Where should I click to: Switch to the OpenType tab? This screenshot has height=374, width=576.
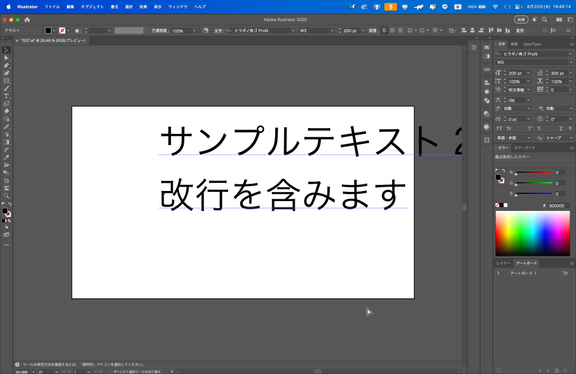point(532,44)
